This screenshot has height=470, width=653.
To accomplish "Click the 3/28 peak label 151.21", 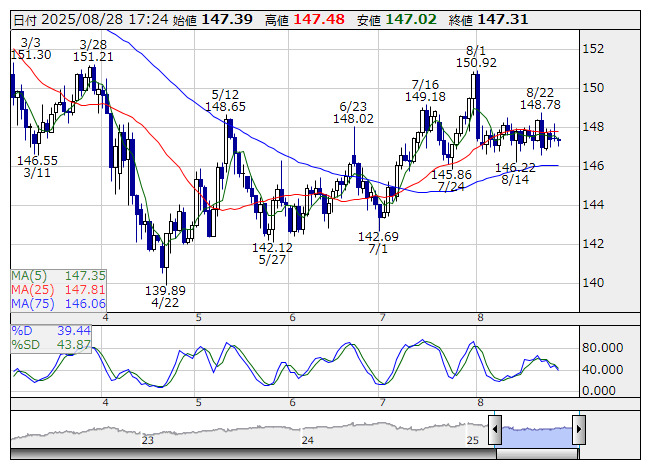I will (92, 57).
